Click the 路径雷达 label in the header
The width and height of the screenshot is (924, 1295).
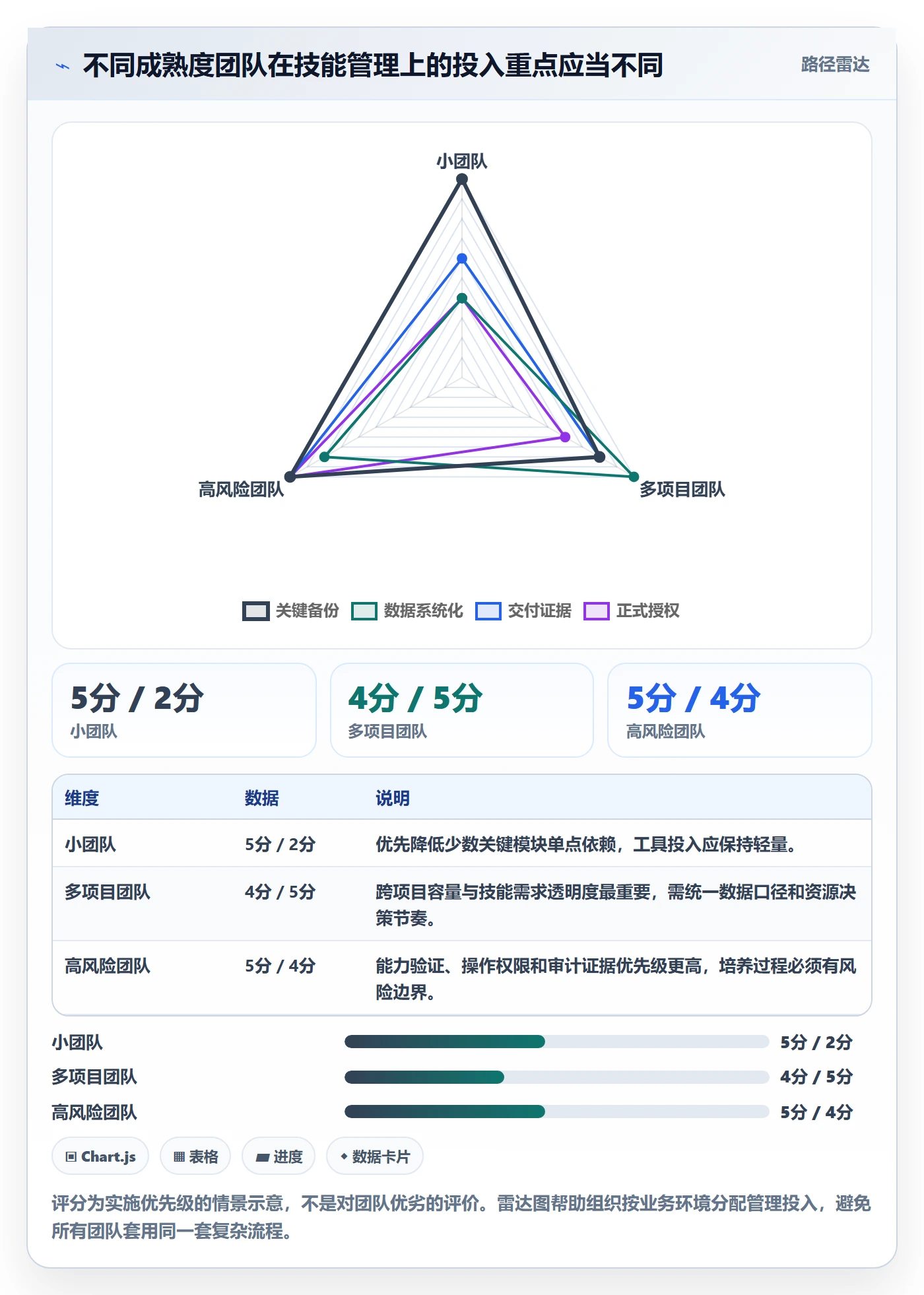835,65
